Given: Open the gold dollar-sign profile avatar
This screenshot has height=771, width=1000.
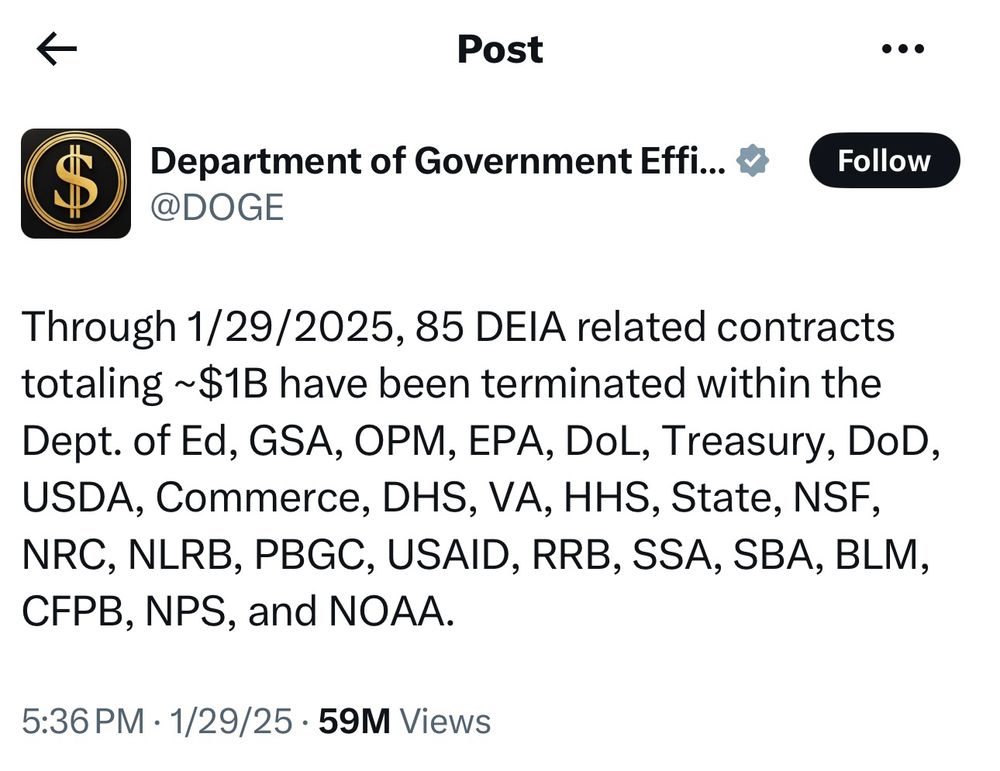Looking at the screenshot, I should point(76,184).
